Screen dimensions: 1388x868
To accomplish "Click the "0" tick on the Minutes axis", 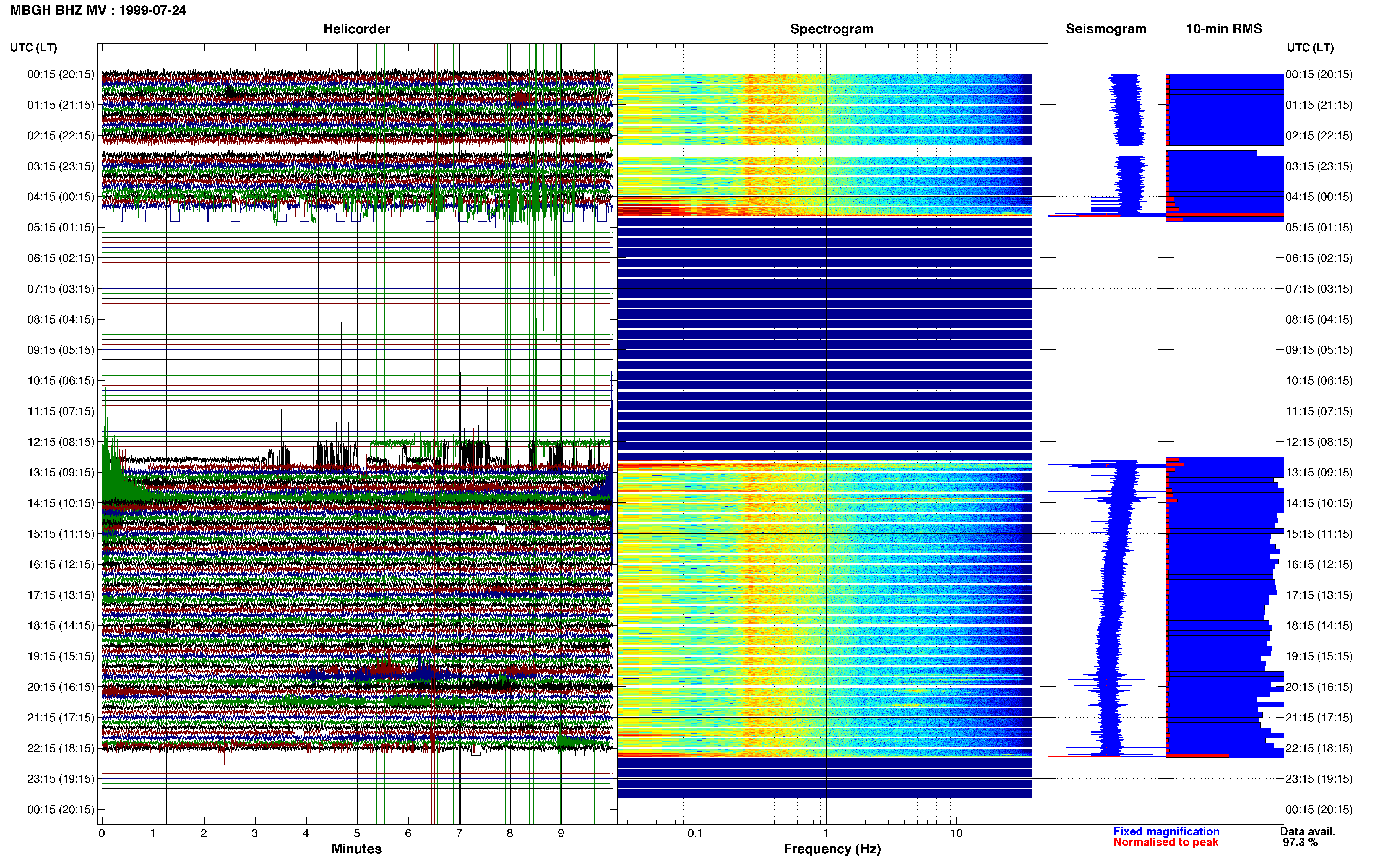I will pos(101,833).
